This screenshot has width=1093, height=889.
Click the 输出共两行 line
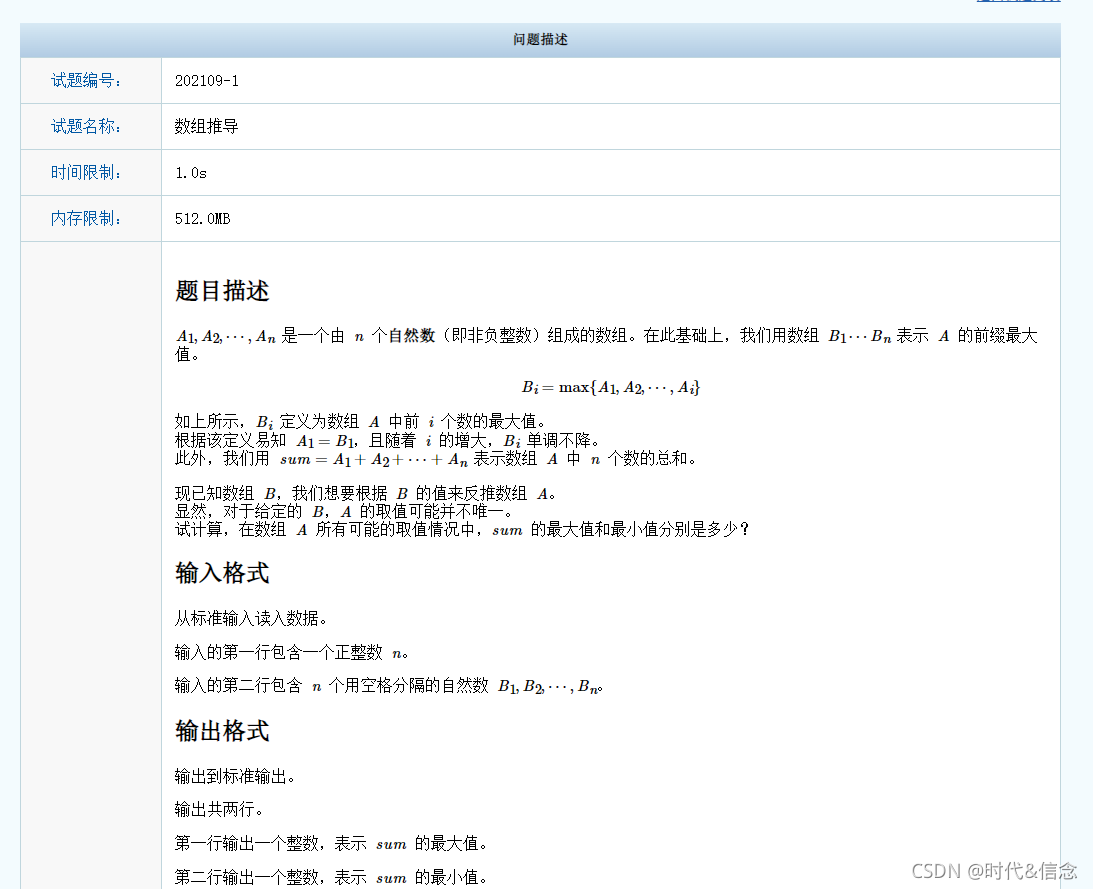pyautogui.click(x=219, y=810)
